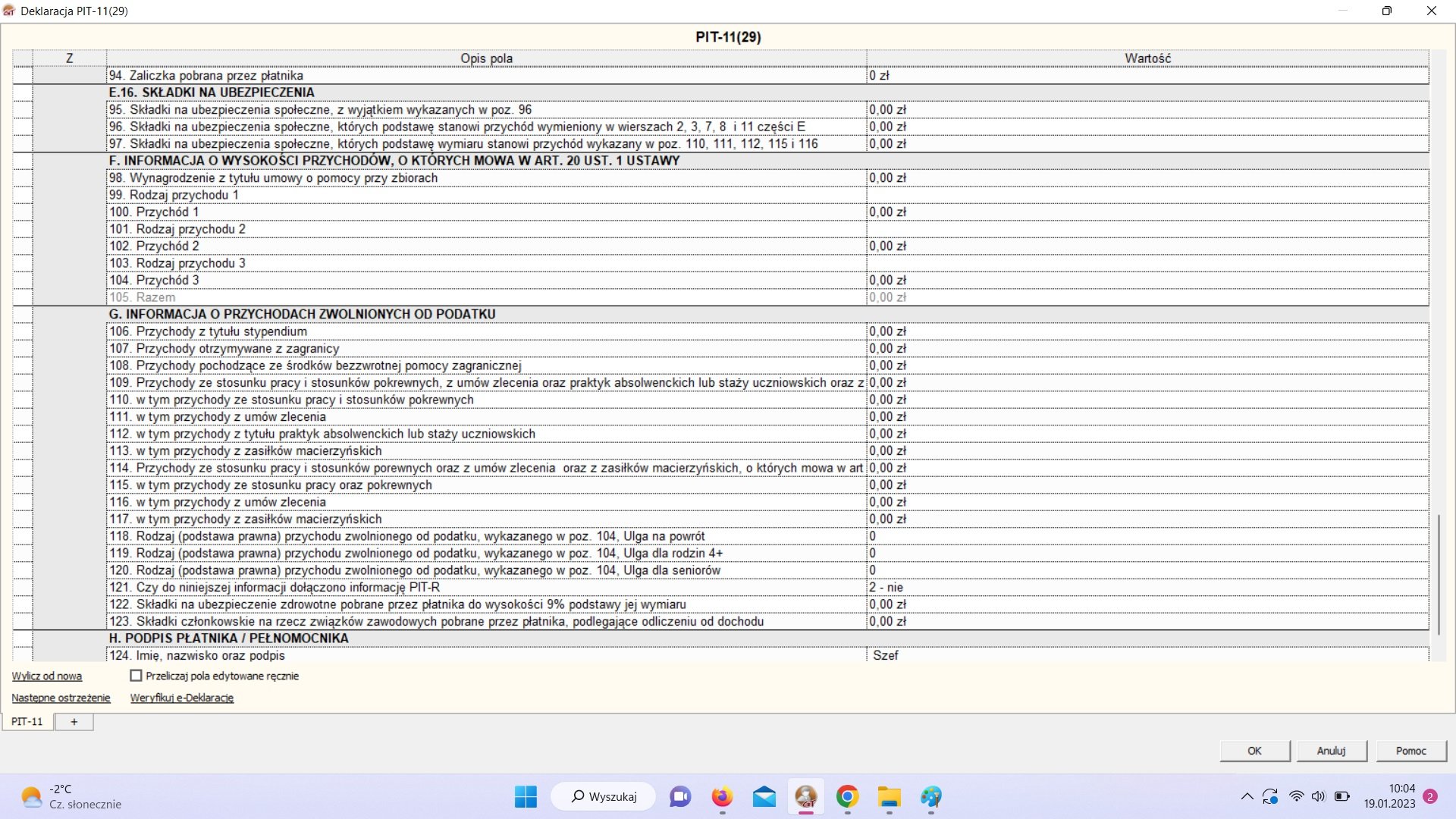The height and width of the screenshot is (819, 1456).
Task: Click the 'Weryfikuj e-Deklarację' link
Action: tap(182, 698)
